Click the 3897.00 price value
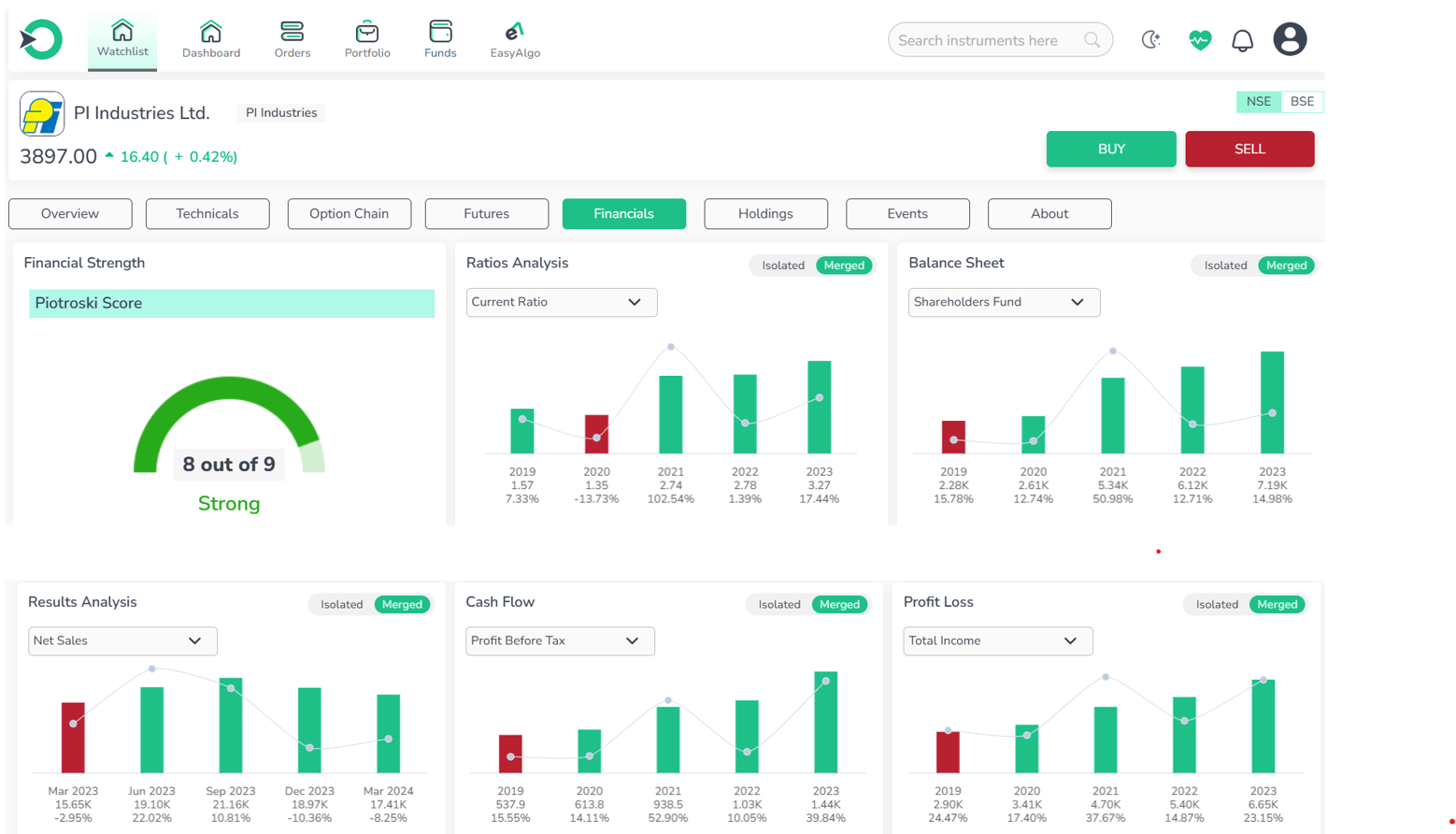 click(59, 156)
